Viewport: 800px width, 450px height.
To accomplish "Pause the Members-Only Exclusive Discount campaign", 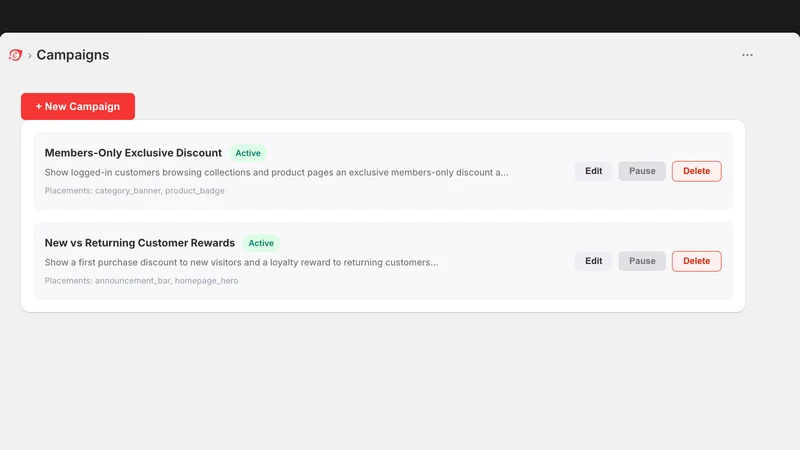I will 642,171.
